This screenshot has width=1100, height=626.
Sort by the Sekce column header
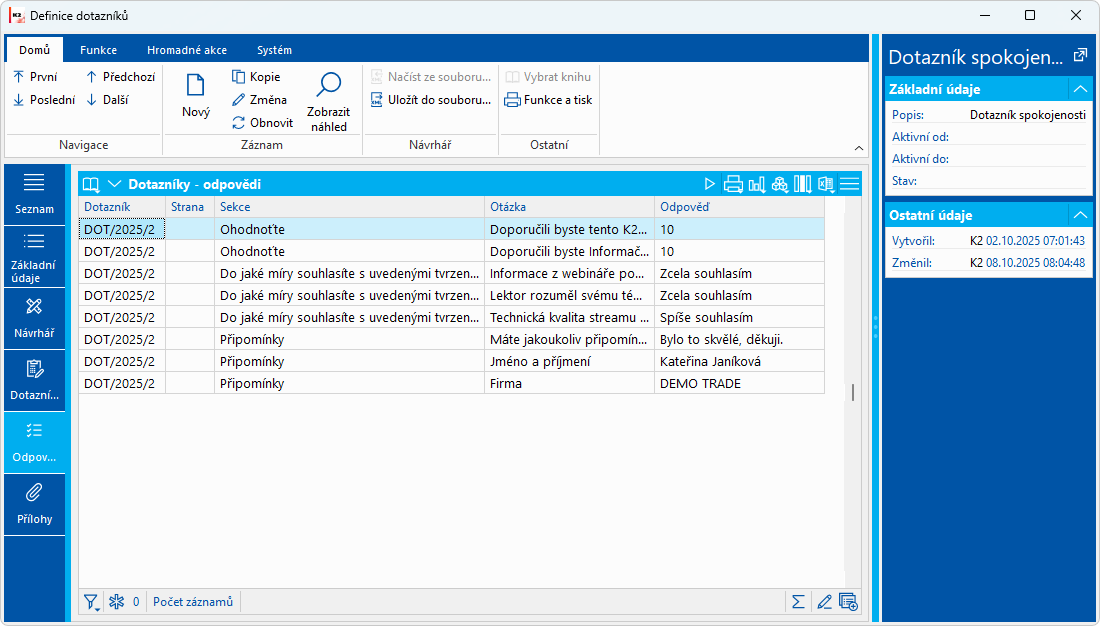pos(349,207)
